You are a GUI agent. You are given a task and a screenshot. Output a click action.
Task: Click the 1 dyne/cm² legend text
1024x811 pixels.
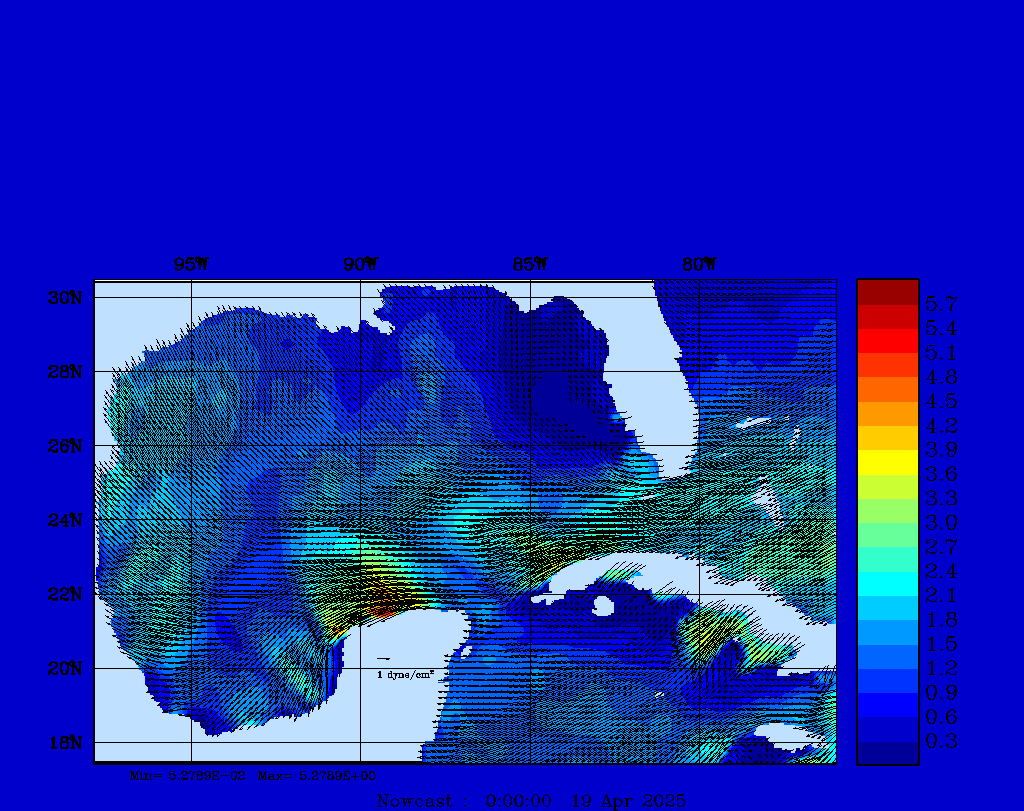point(404,675)
